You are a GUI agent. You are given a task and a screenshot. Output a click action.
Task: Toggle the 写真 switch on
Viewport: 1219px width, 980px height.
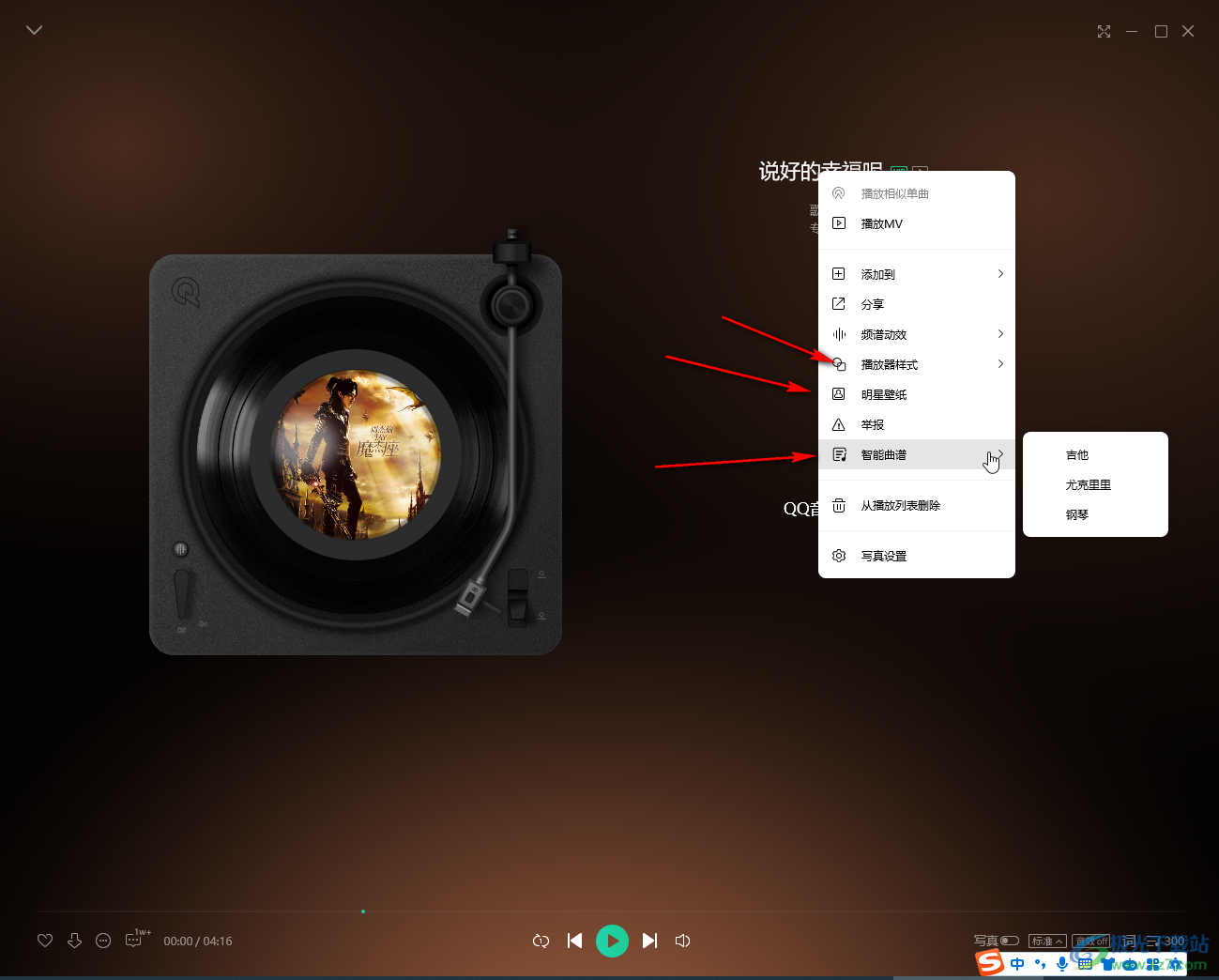click(1010, 941)
